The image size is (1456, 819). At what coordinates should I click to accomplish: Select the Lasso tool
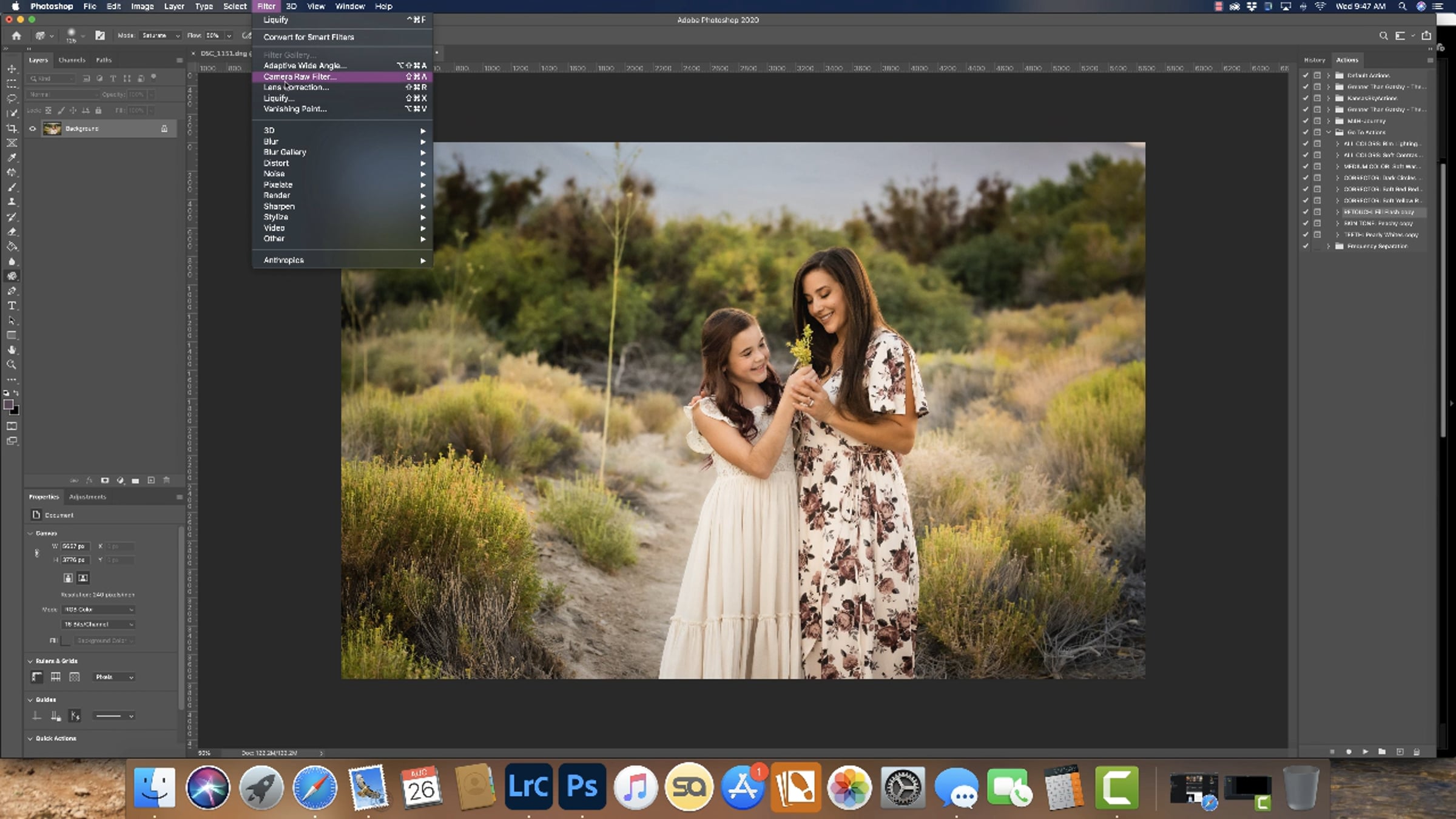pos(12,98)
